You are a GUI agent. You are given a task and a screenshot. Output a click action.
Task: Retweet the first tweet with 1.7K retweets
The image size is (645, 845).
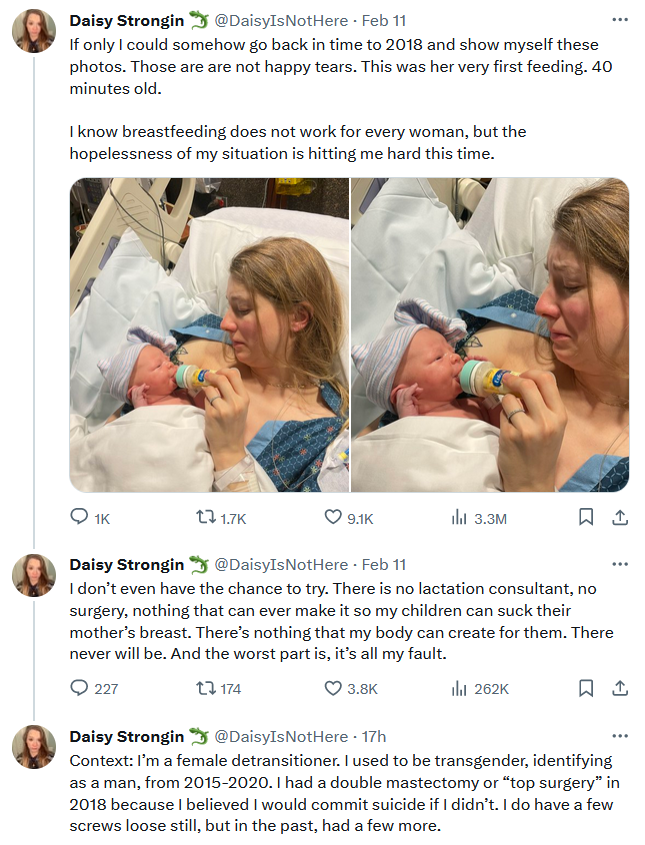(205, 517)
